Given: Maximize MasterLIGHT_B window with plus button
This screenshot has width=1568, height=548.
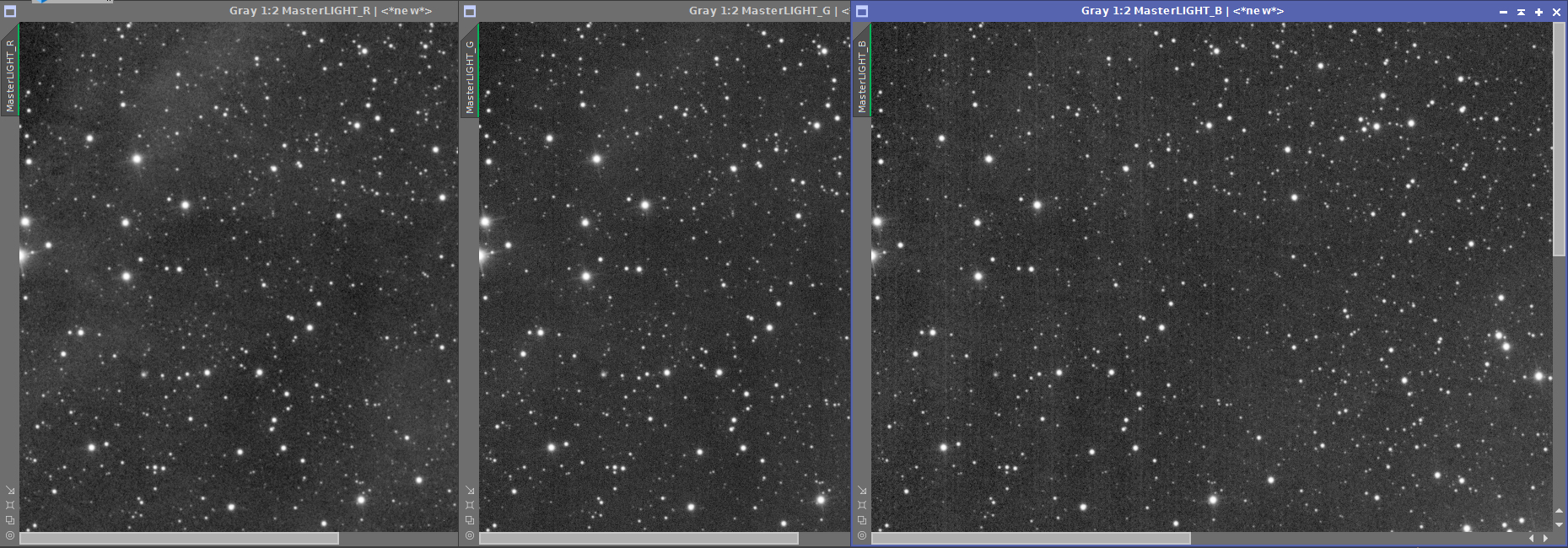Looking at the screenshot, I should pyautogui.click(x=1538, y=12).
